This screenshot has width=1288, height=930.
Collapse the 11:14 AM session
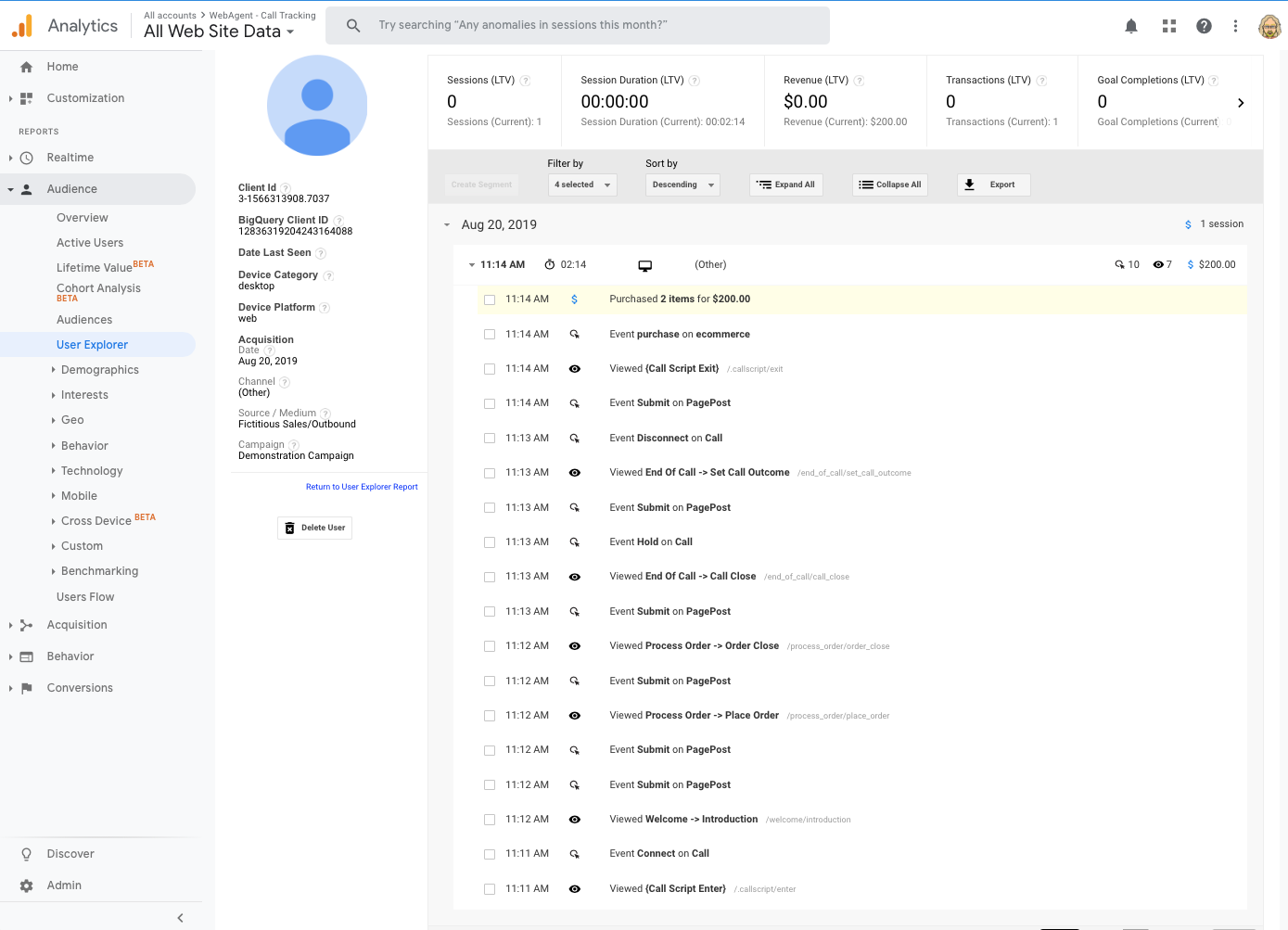tap(471, 265)
